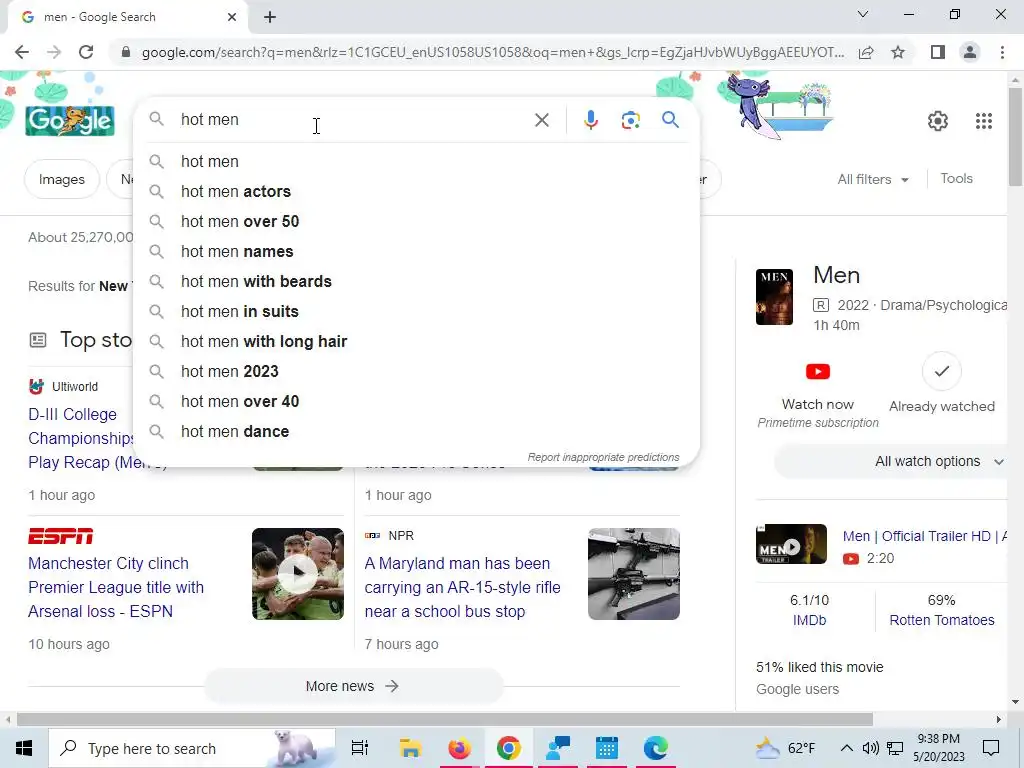1024x768 pixels.
Task: Click the More news button
Action: pos(353,686)
